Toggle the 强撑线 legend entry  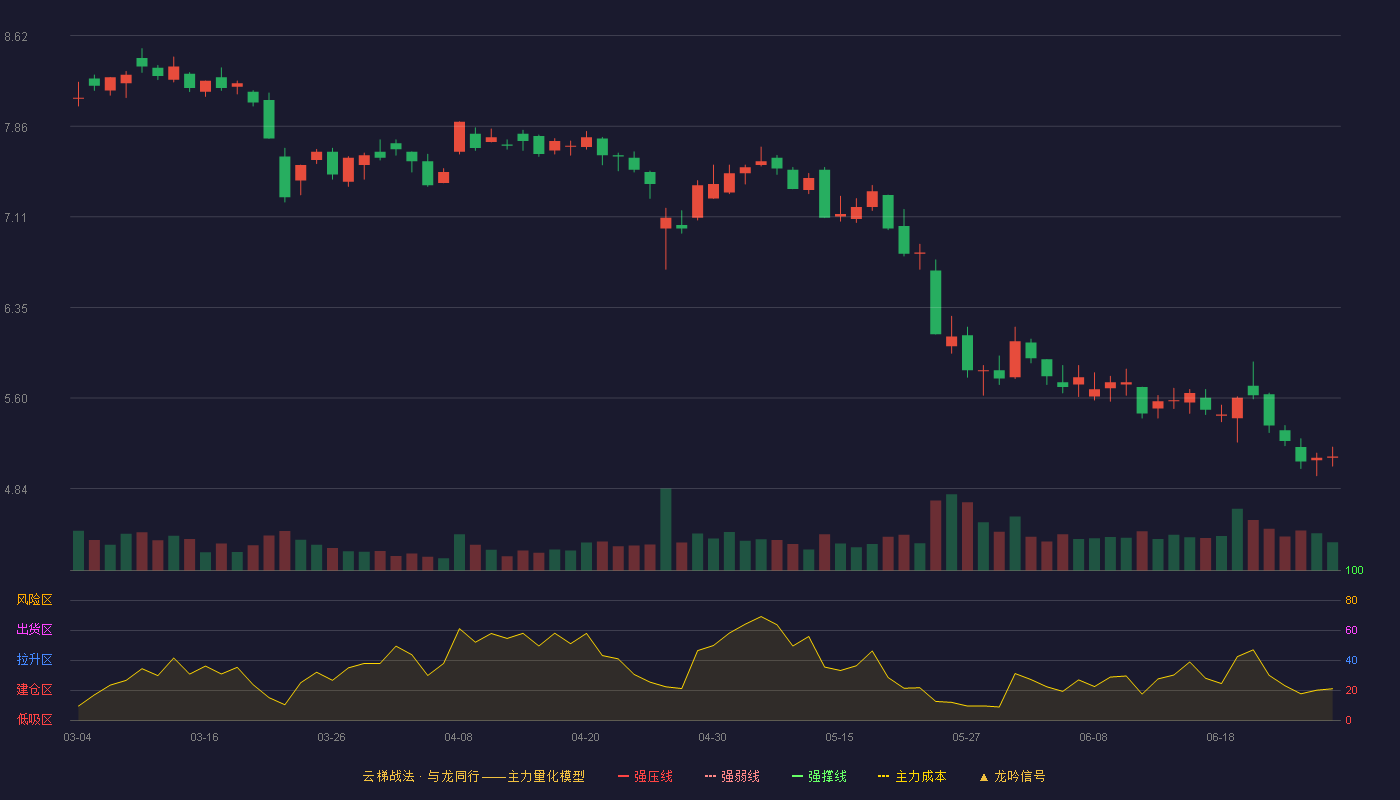pos(819,776)
